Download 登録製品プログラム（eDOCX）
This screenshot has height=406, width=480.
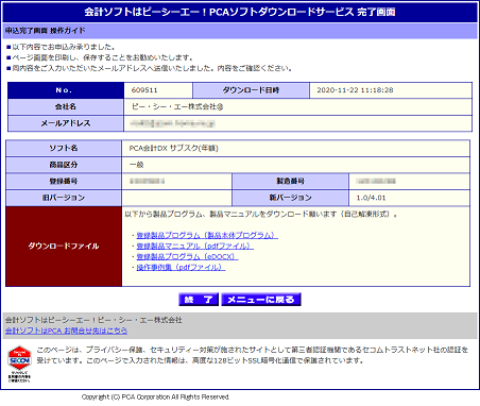[x=187, y=257]
